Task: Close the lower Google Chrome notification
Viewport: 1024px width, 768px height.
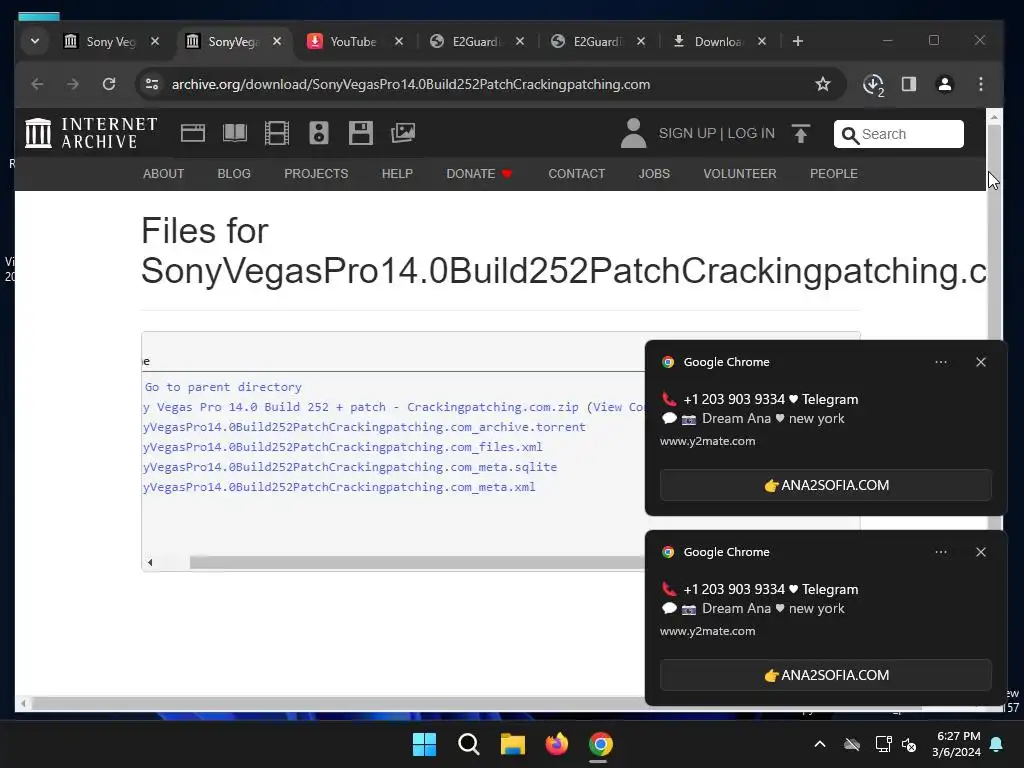Action: 980,552
